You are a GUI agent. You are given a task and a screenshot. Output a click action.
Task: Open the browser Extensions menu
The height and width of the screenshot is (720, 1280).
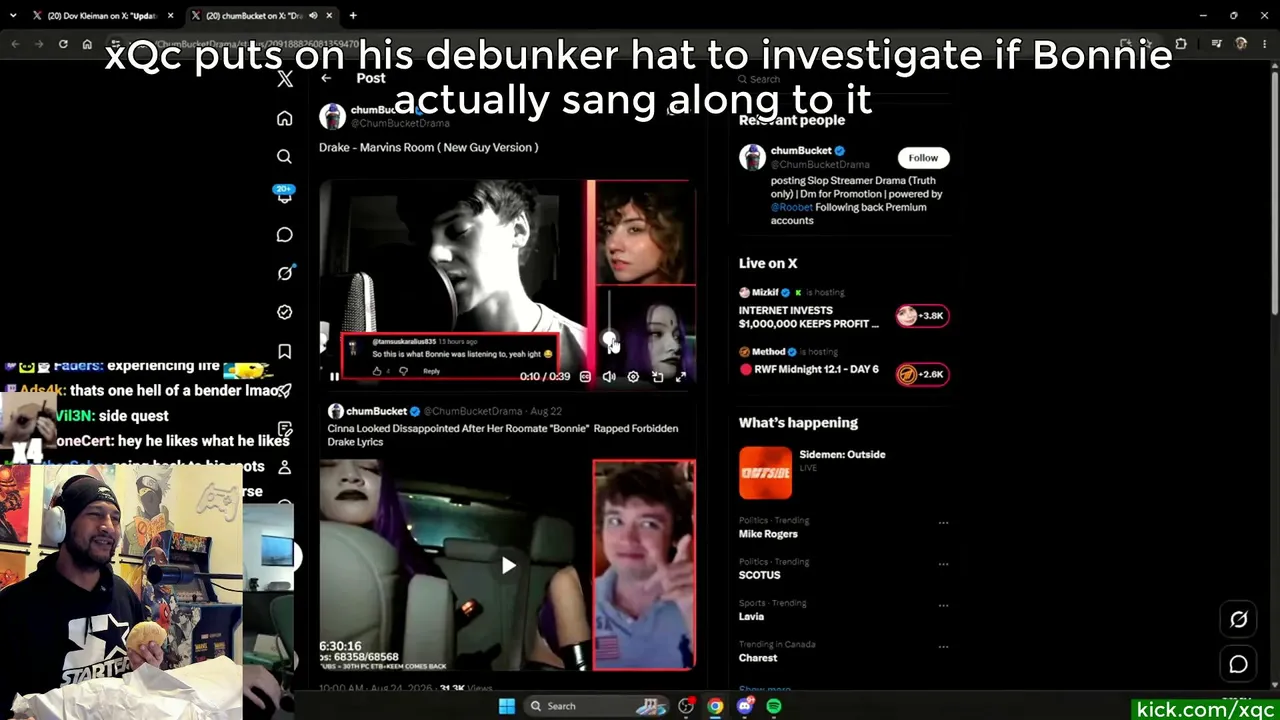coord(1181,44)
